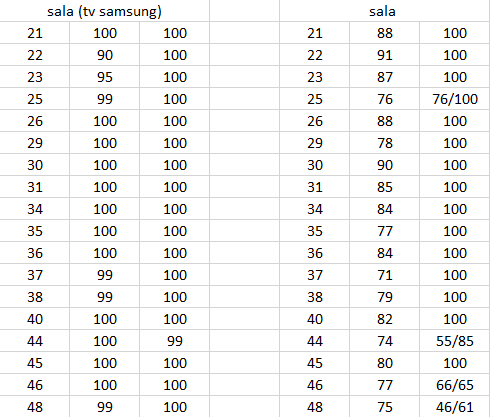
Task: Select the cell with value 78
Action: 385,143
